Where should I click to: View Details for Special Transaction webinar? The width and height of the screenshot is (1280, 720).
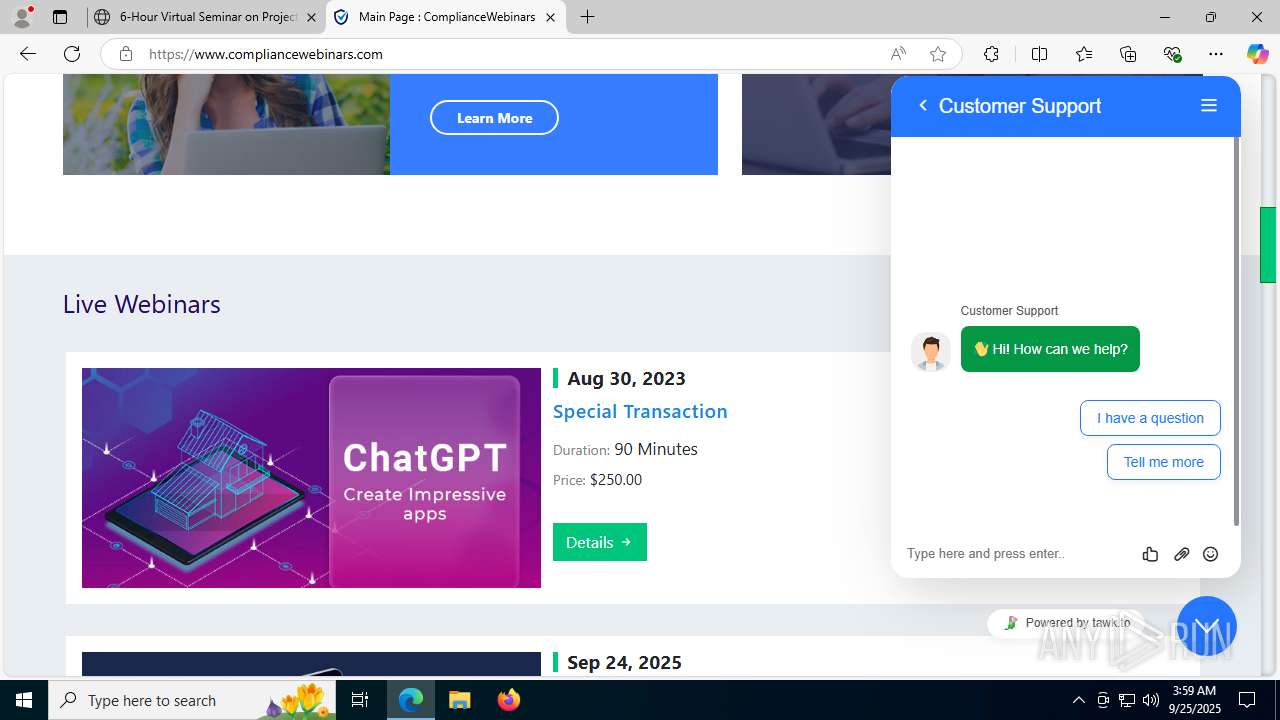coord(600,542)
